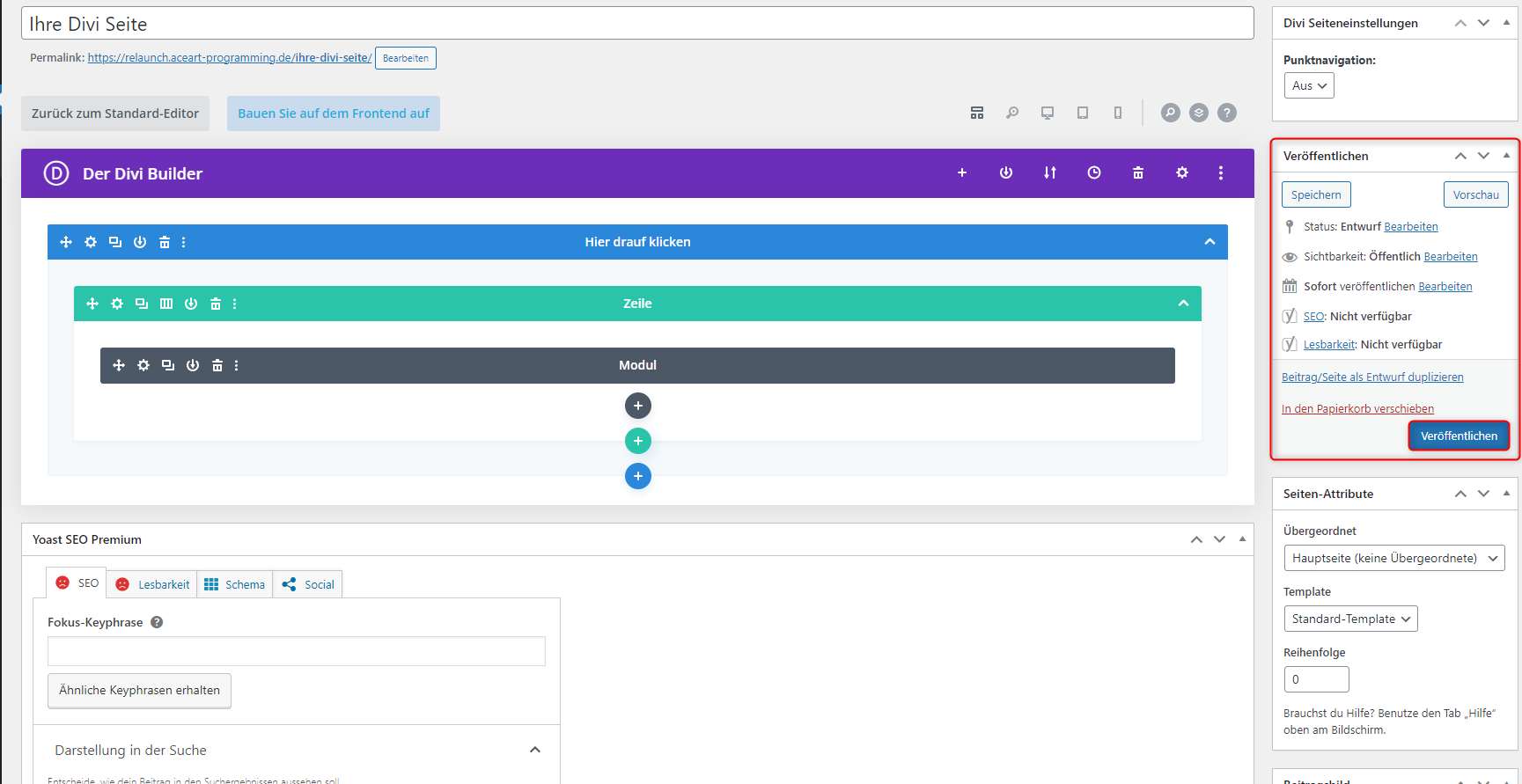This screenshot has height=784, width=1522.
Task: Switch to phone preview icon
Action: (1117, 113)
